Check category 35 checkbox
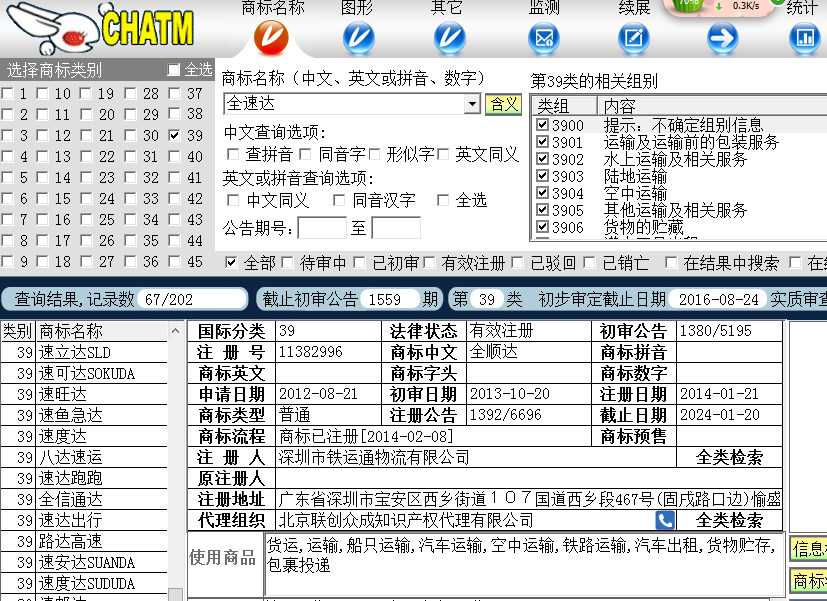Viewport: 827px width, 601px height. tap(130, 240)
